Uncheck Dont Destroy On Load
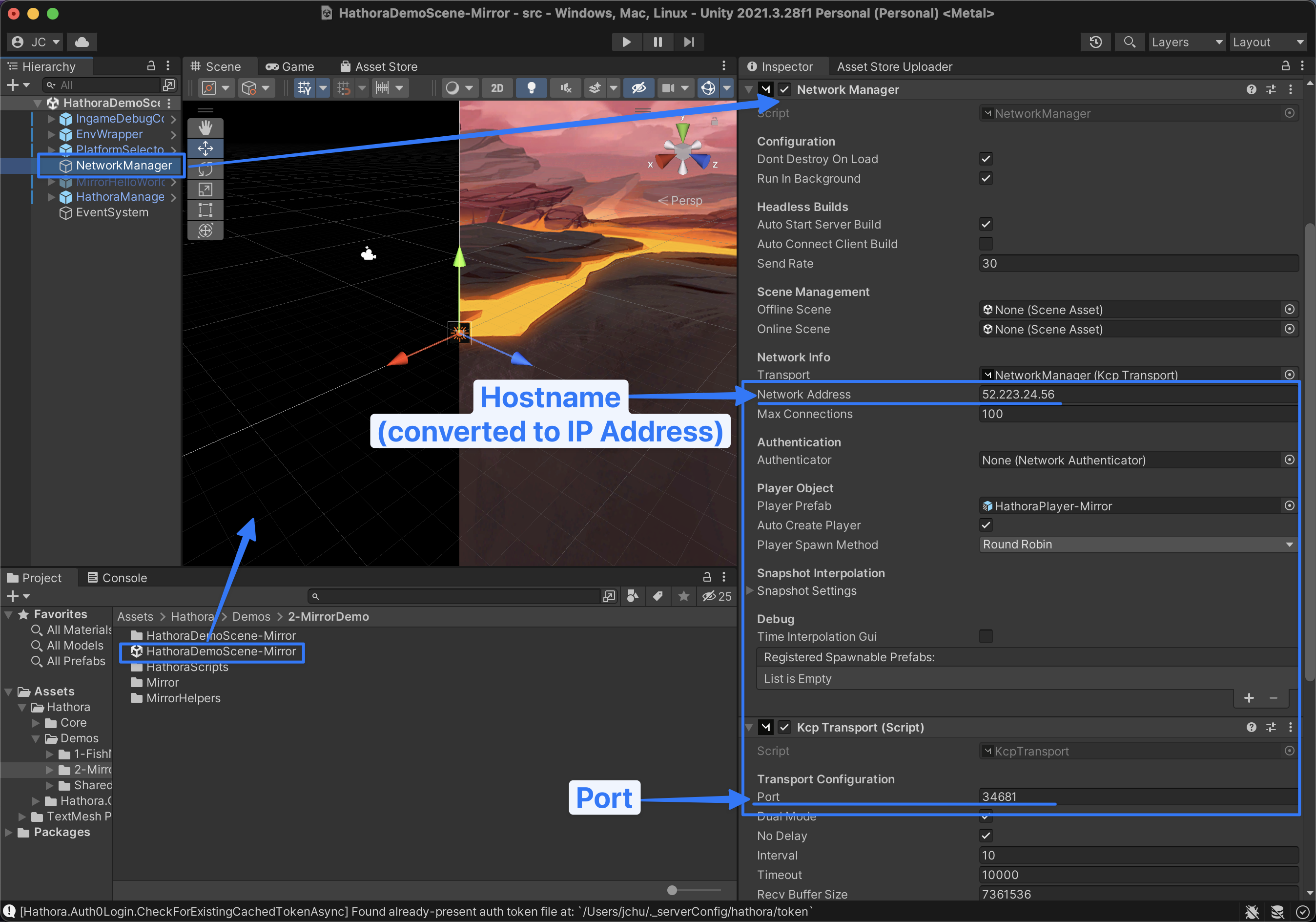The image size is (1316, 922). (x=986, y=159)
